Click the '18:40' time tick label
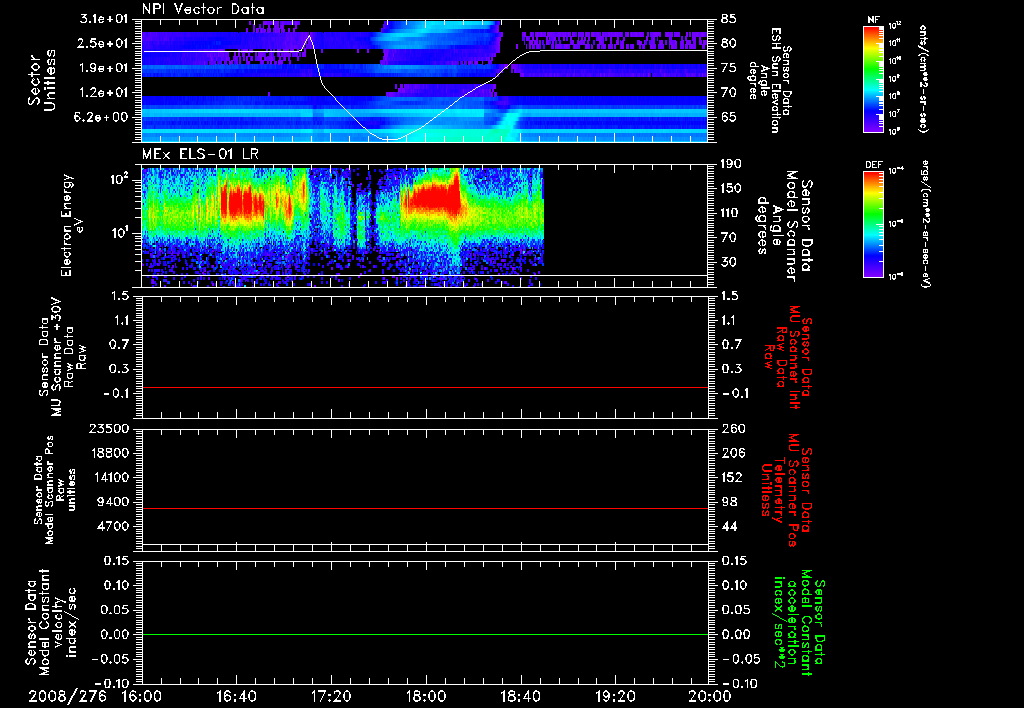This screenshot has height=708, width=1024. pos(520,696)
